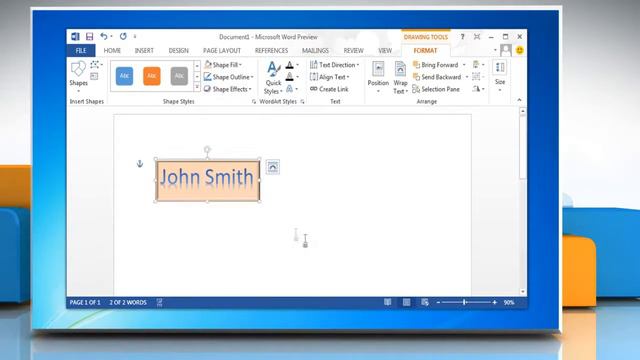Image resolution: width=640 pixels, height=360 pixels.
Task: Click the Text Outline icon
Action: [290, 77]
